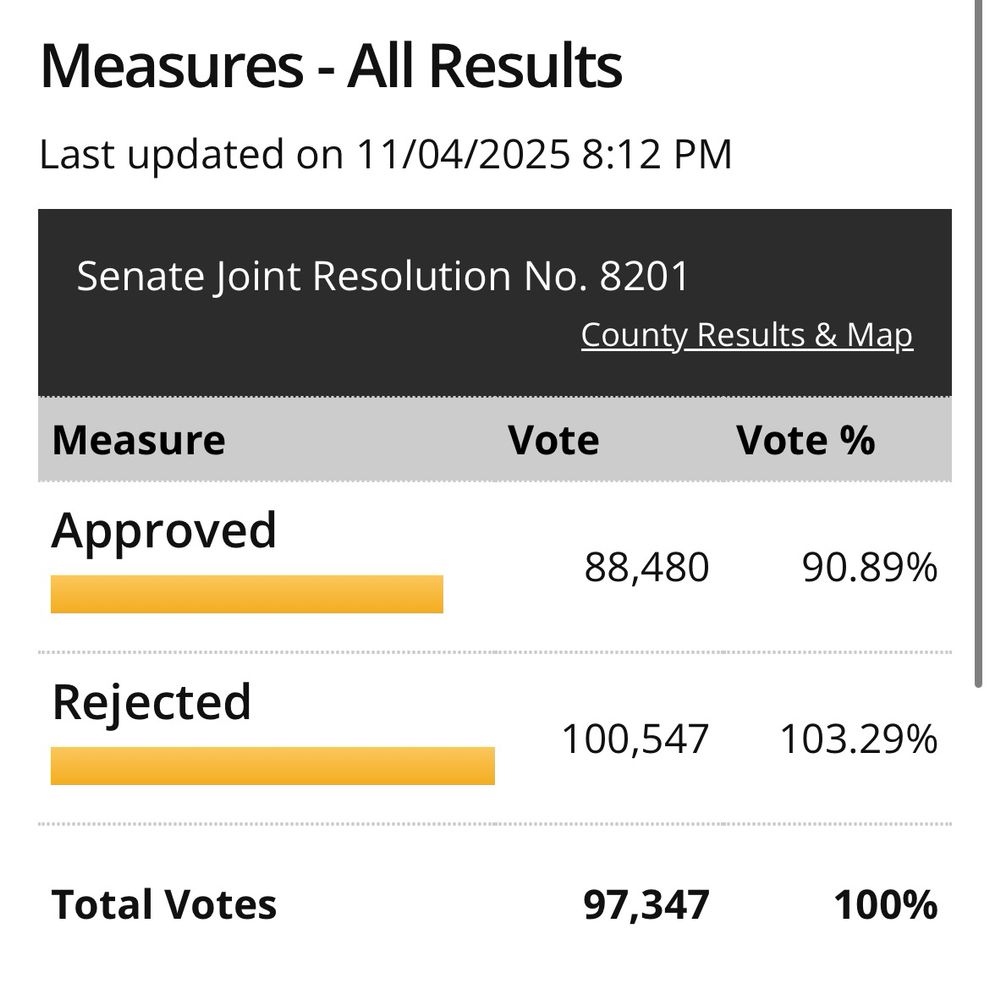This screenshot has width=990, height=1000.
Task: Select the Approved measure label
Action: [163, 532]
